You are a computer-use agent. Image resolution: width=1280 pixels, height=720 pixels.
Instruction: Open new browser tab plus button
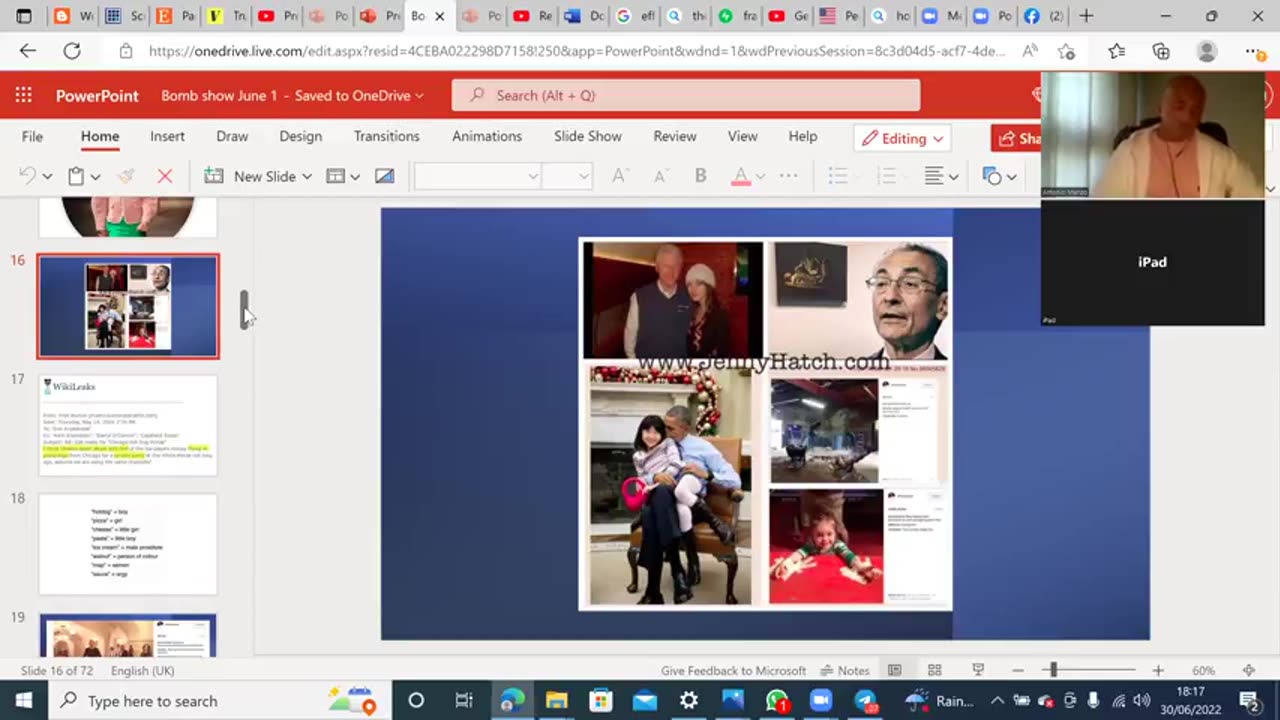point(1086,16)
